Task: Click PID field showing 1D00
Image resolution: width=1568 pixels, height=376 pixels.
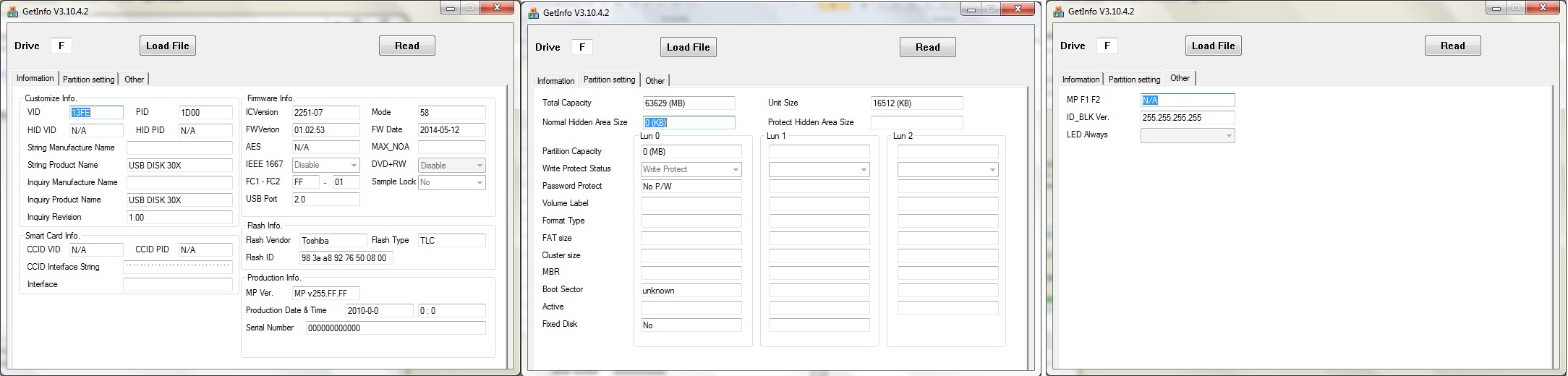Action: tap(205, 112)
